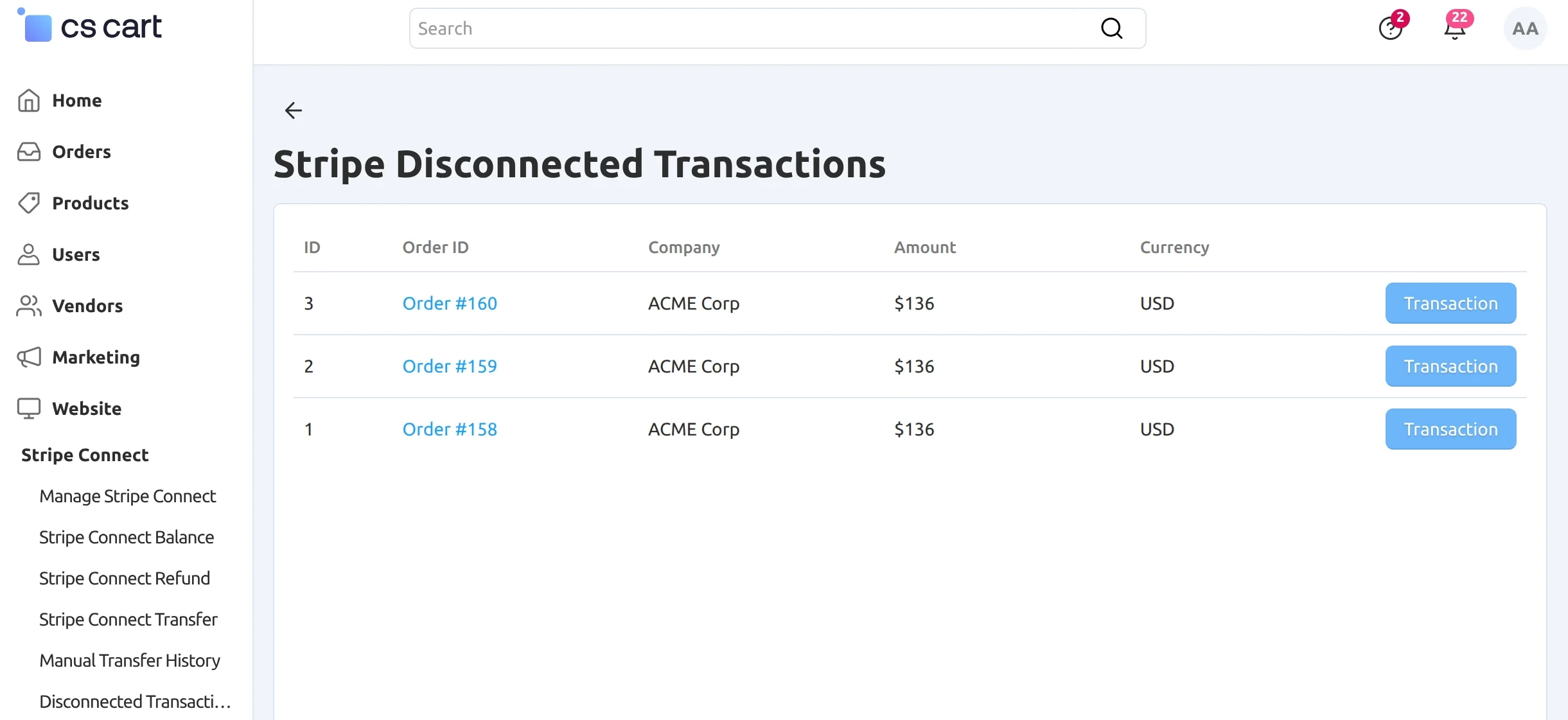1568x720 pixels.
Task: Go to Stripe Connect Balance
Action: (127, 537)
